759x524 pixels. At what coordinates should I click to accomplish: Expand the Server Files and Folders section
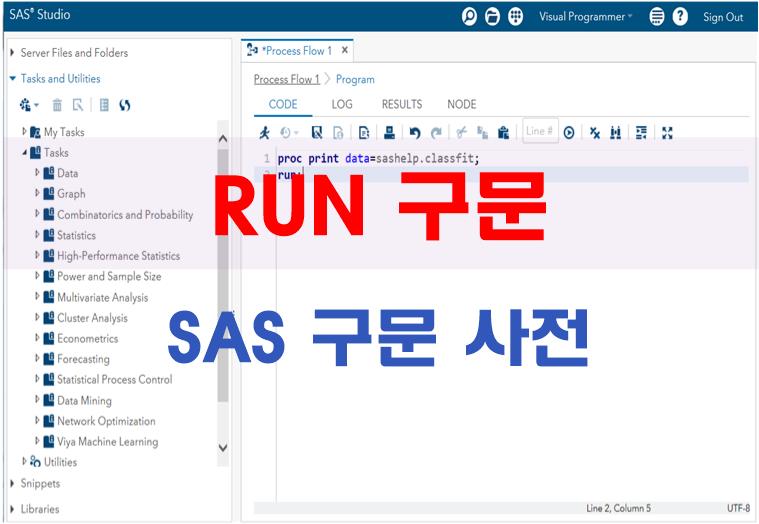[12, 52]
